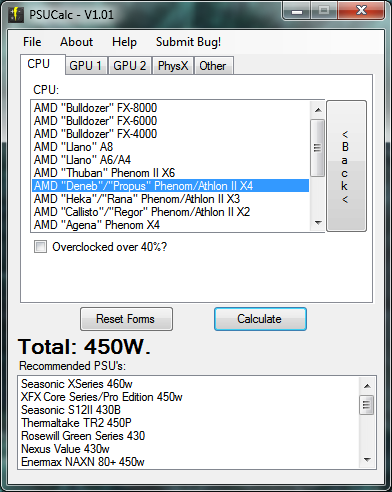Screen dimensions: 392x492
Task: Select AMD "Bulldozer" FX-8000 in CPU list
Action: tap(170, 108)
